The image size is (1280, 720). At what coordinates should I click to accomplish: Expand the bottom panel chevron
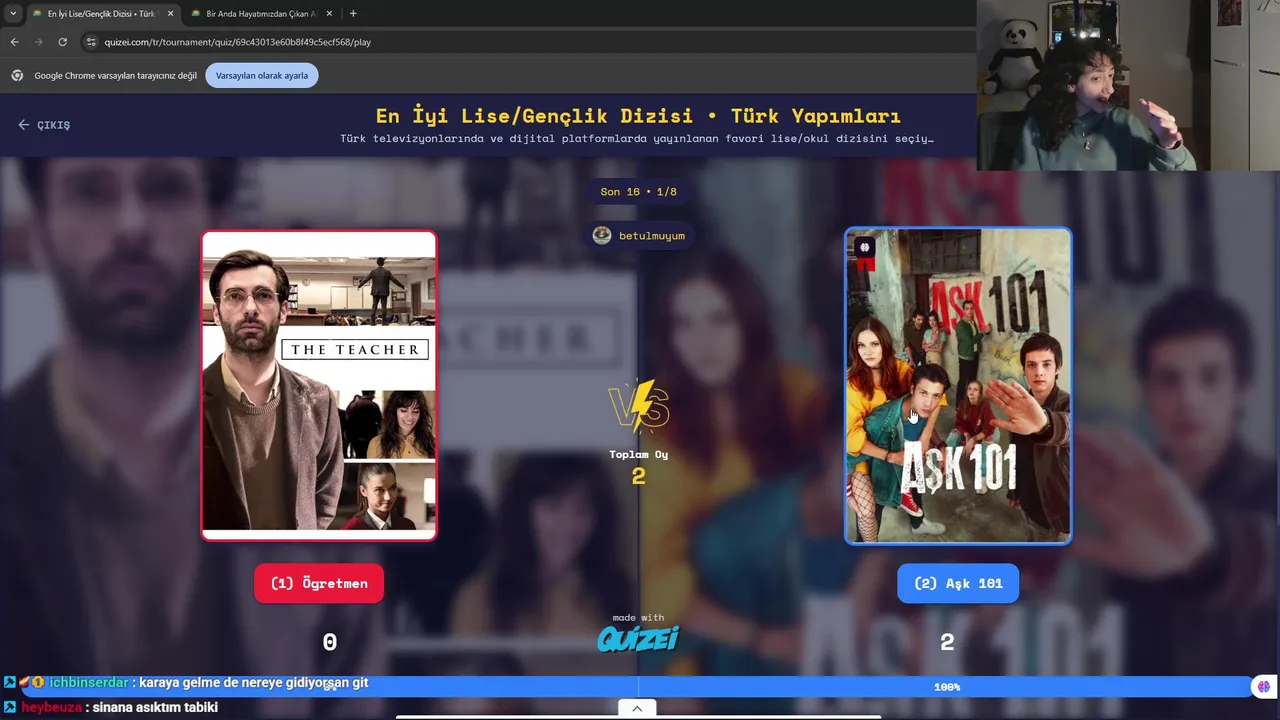[x=637, y=708]
